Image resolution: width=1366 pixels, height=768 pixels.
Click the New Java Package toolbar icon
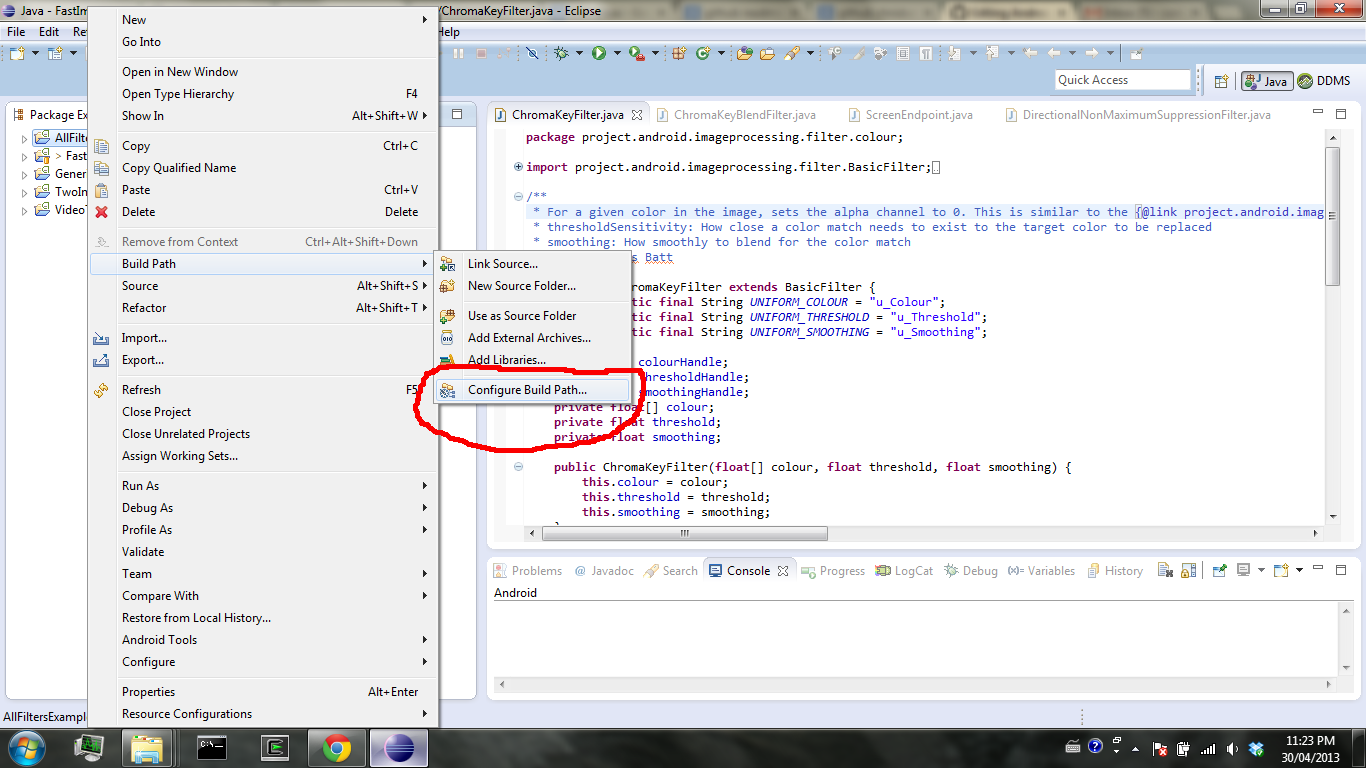coord(679,53)
